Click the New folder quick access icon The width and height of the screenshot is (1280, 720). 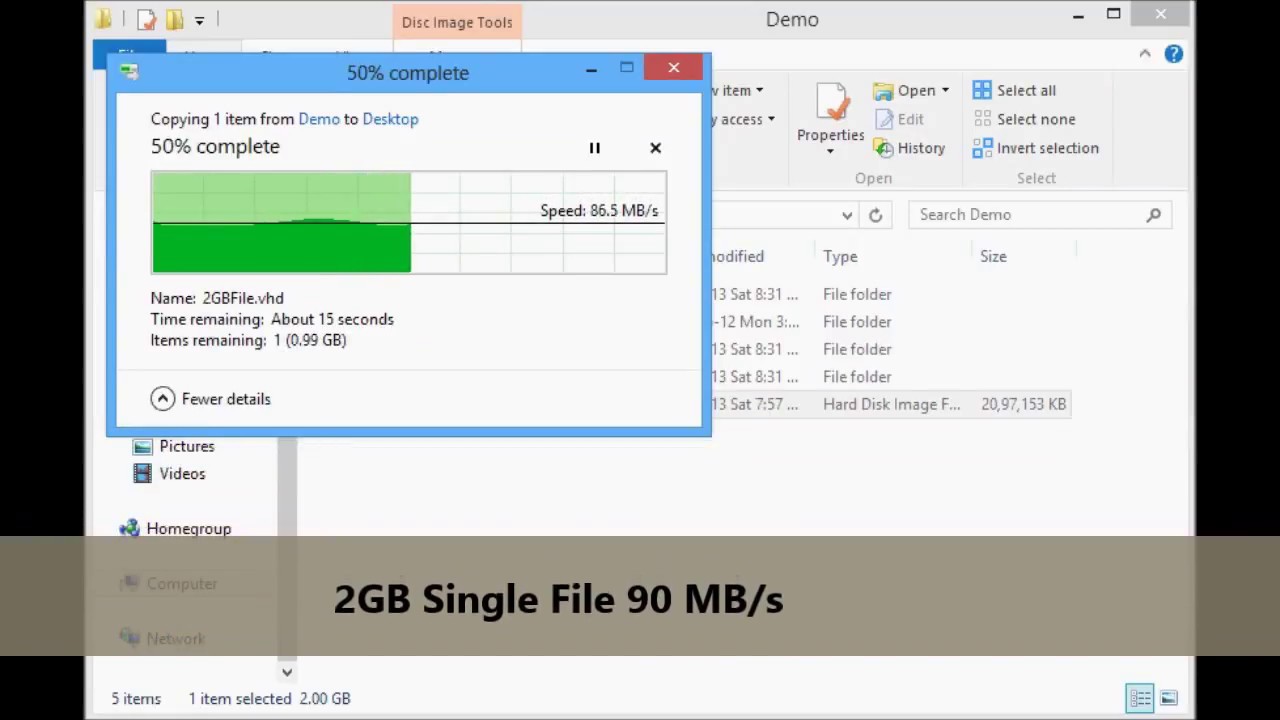(x=175, y=19)
